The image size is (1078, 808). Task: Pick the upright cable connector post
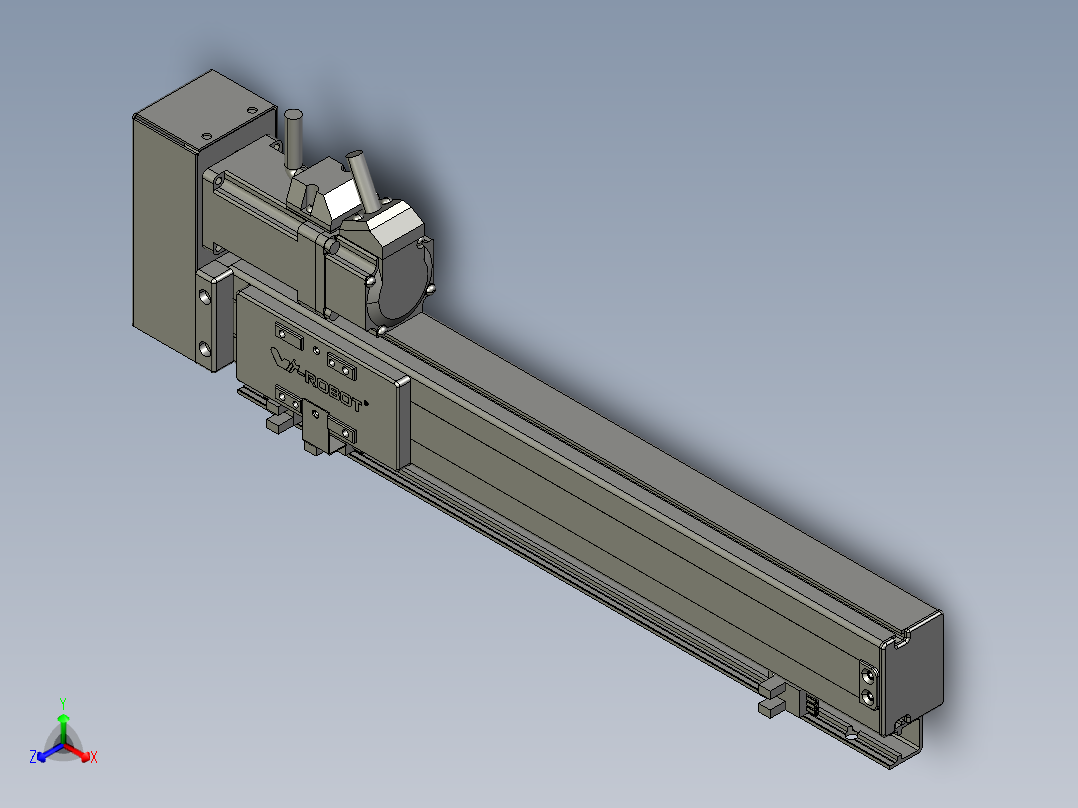[x=294, y=139]
